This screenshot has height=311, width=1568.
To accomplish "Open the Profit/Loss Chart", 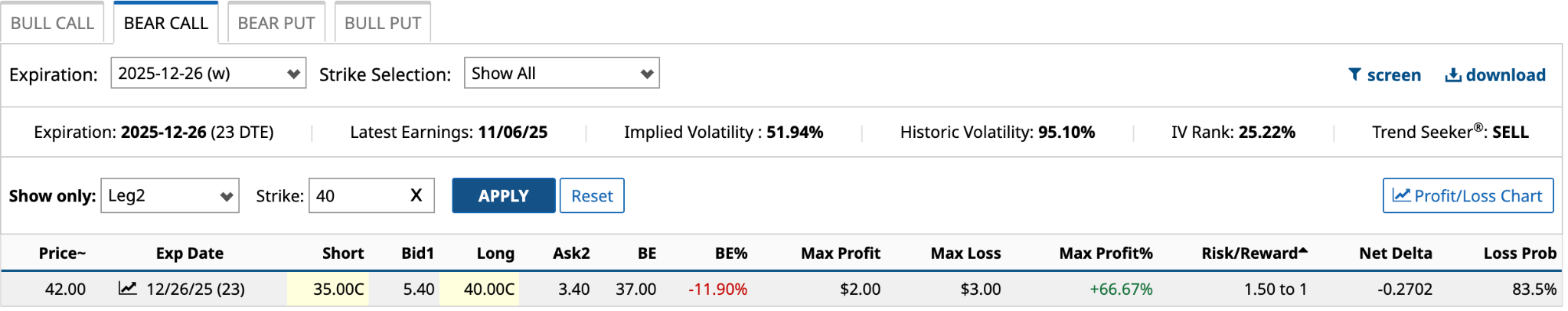I will 1467,196.
